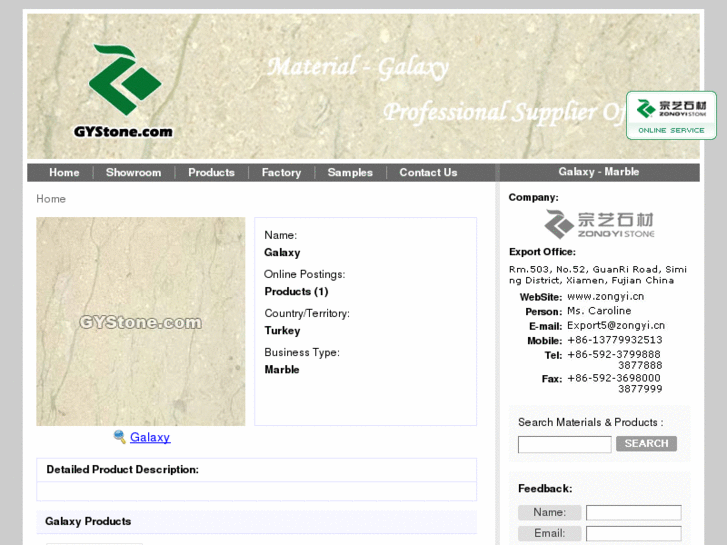
Task: Open the Showroom menu item
Action: [x=133, y=173]
